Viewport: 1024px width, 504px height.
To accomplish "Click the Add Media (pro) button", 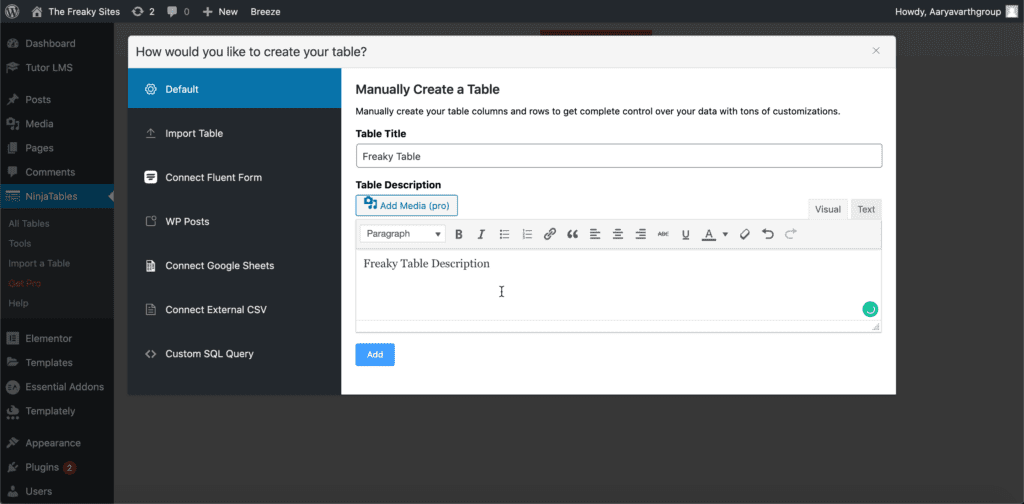I will [406, 205].
